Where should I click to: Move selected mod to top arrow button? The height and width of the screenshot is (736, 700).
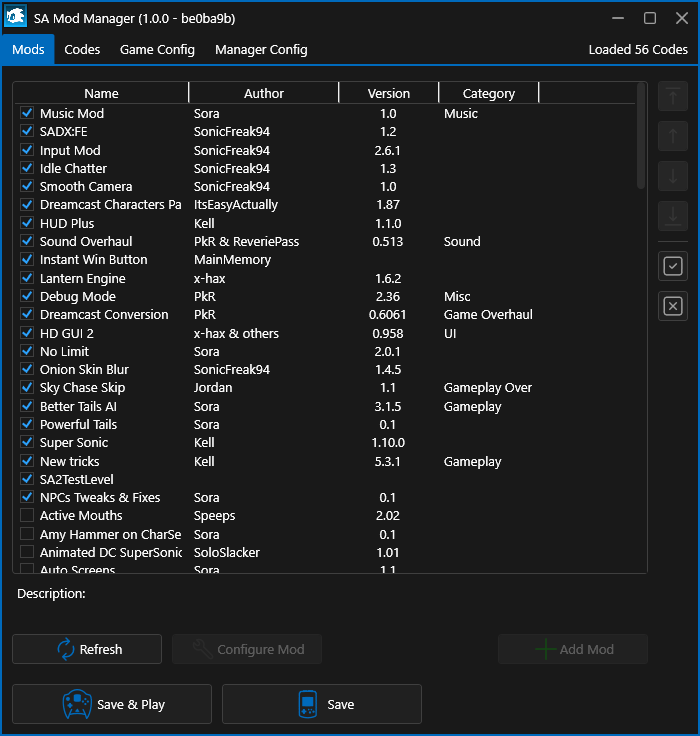click(673, 97)
